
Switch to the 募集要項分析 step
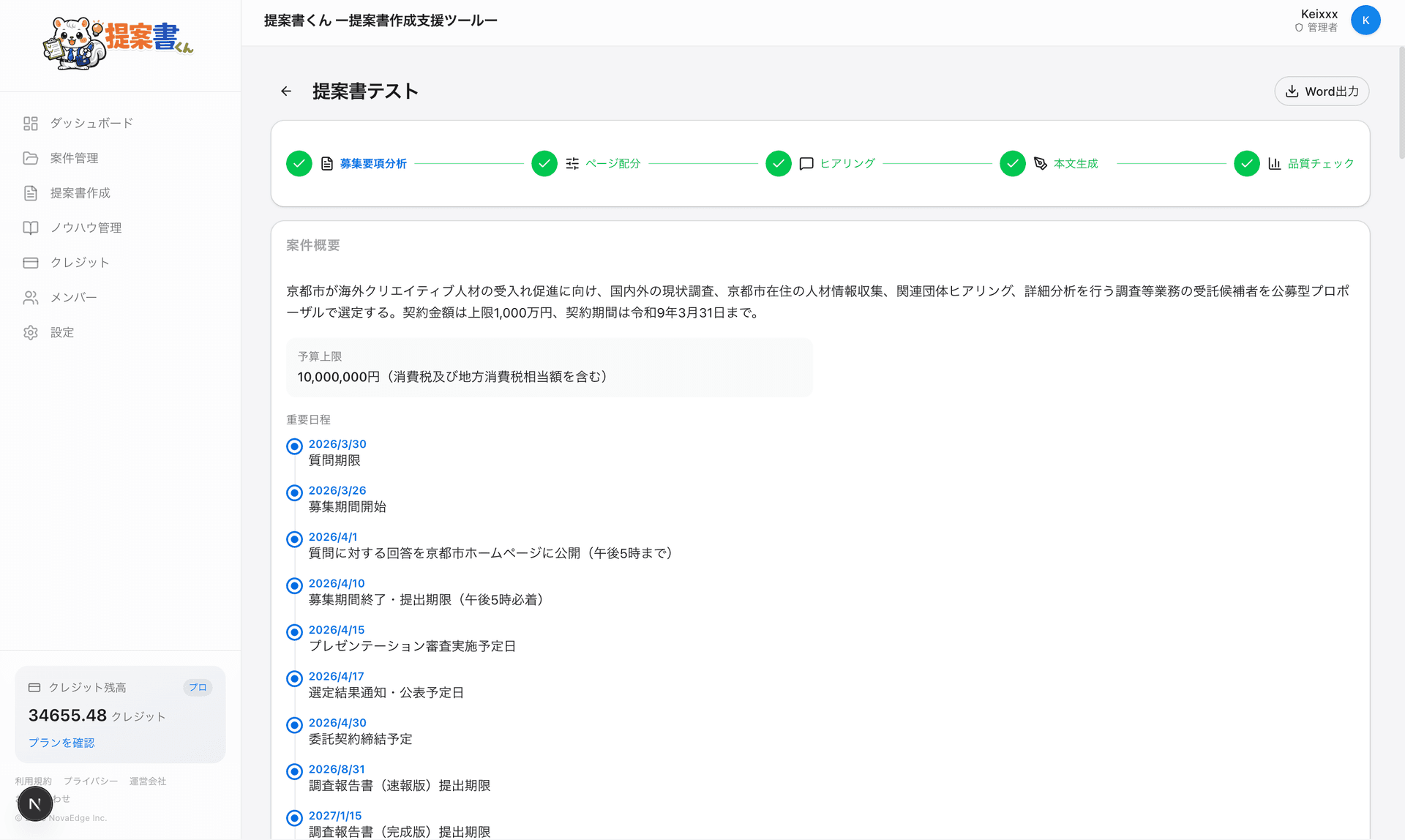click(x=372, y=163)
